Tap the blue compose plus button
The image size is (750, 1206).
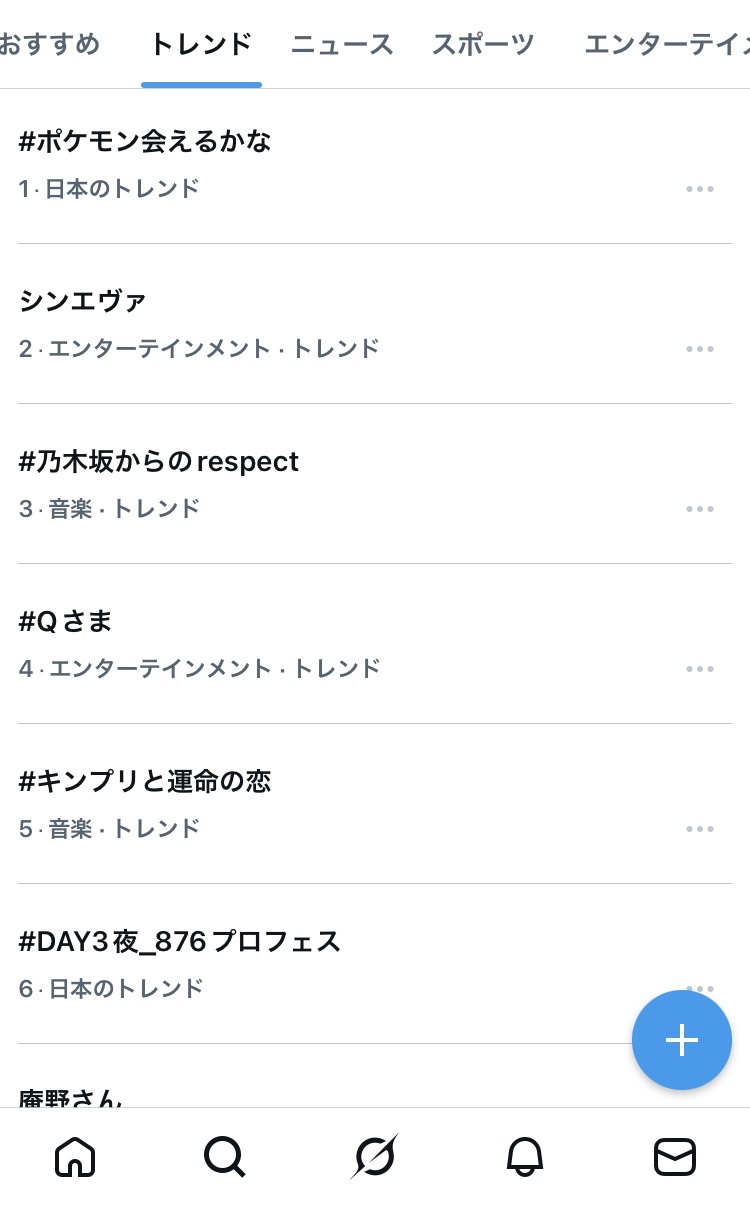coord(681,1040)
